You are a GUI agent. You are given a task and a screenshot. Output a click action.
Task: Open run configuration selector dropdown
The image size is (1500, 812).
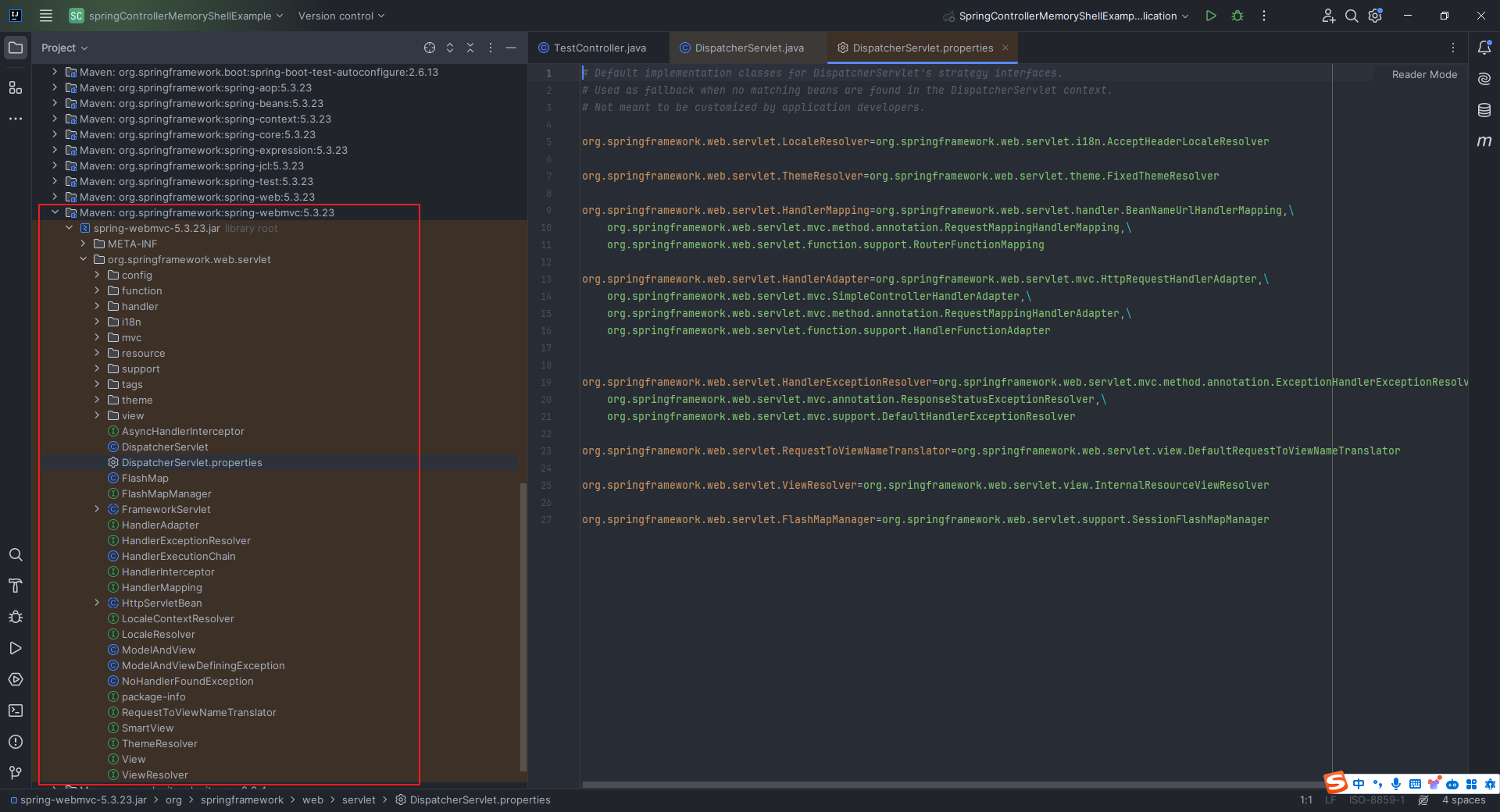pyautogui.click(x=1066, y=16)
